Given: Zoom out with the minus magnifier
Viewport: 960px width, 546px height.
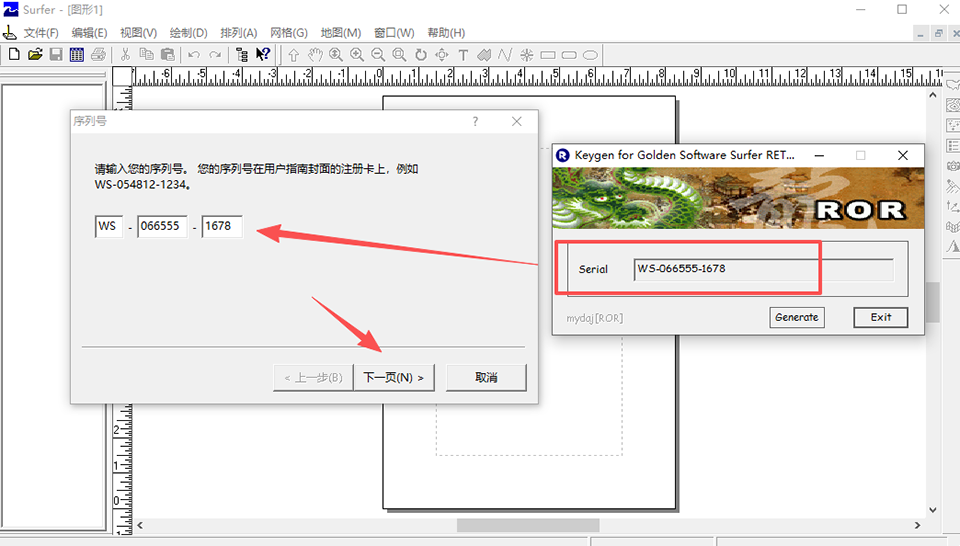Looking at the screenshot, I should (378, 55).
